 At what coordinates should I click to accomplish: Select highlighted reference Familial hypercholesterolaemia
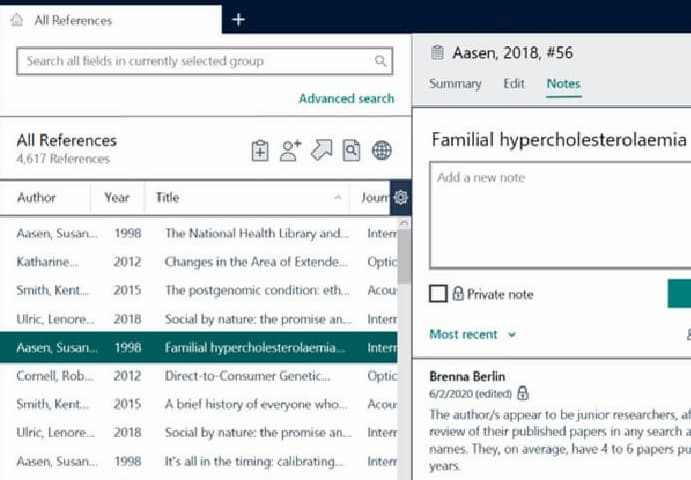tap(198, 347)
